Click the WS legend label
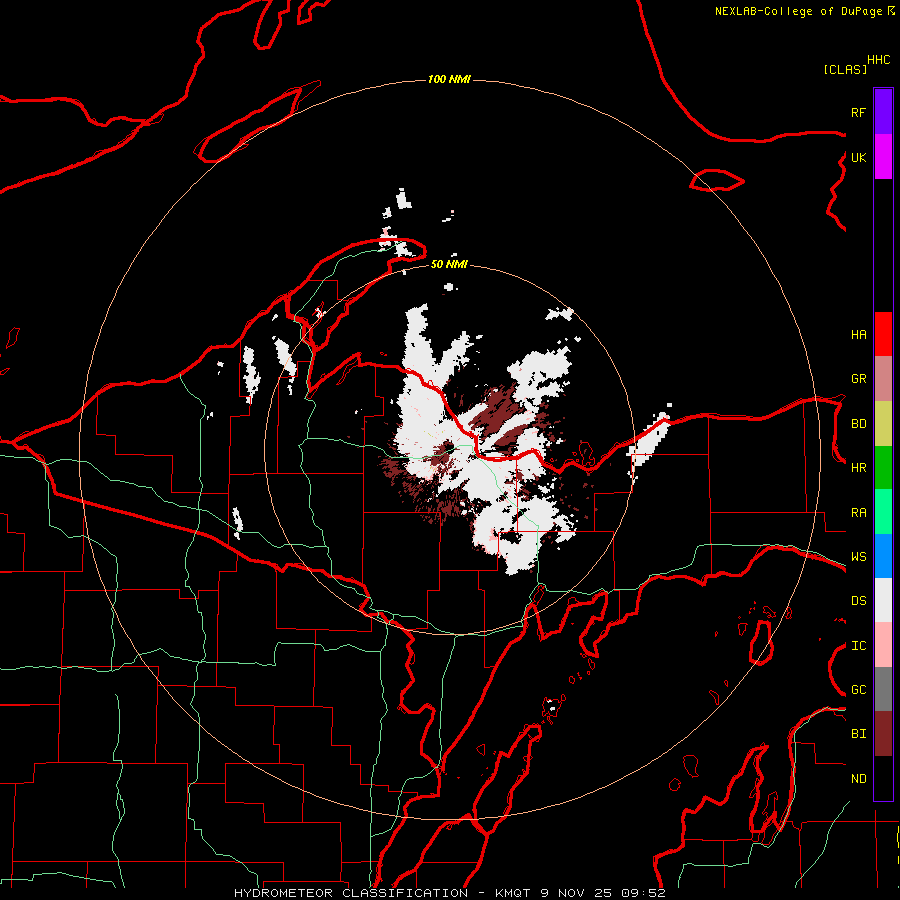The image size is (900, 900). point(858,557)
